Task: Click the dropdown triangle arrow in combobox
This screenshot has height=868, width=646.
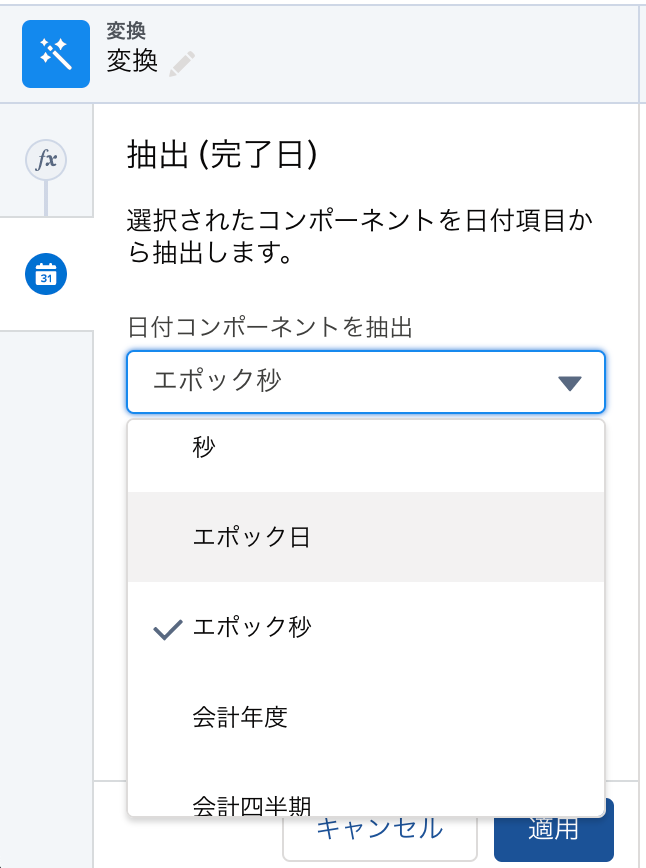Action: pyautogui.click(x=570, y=383)
